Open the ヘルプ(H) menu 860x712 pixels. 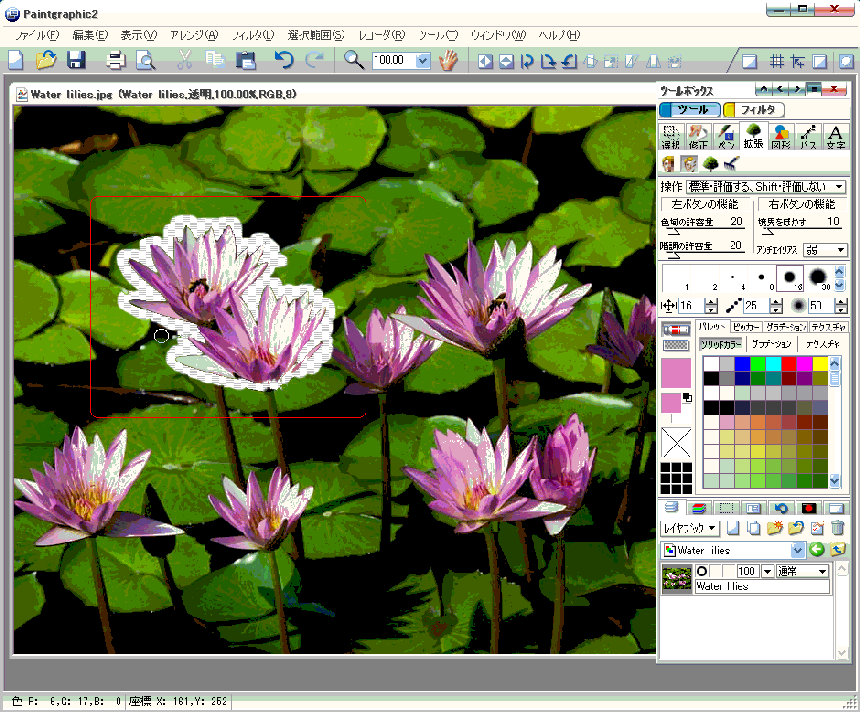coord(559,35)
